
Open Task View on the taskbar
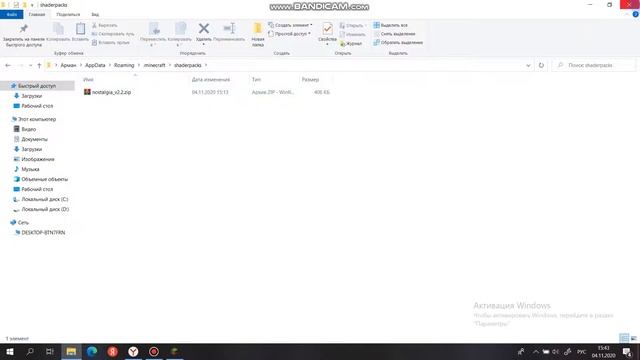tap(50, 351)
